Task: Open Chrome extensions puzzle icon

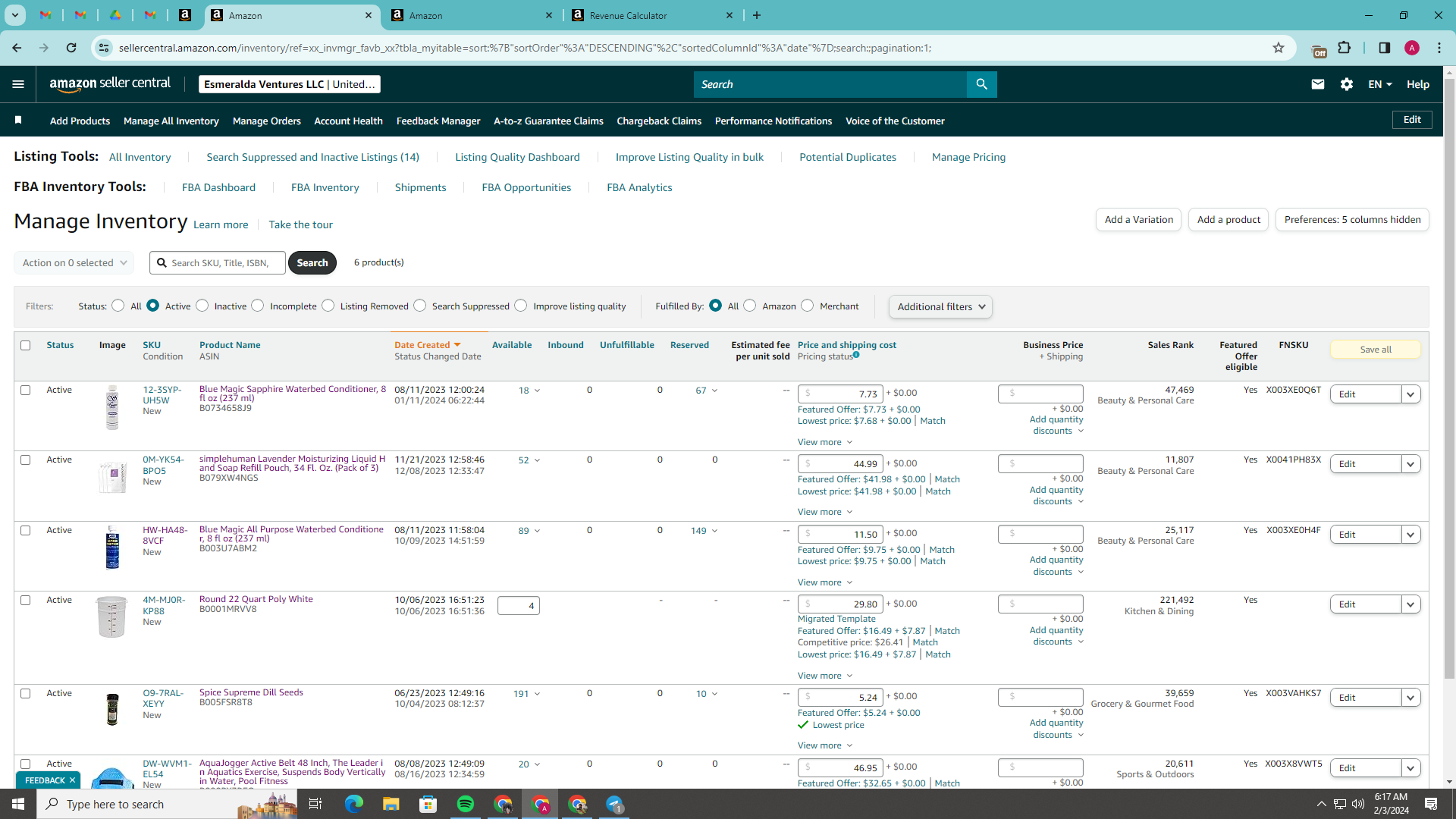Action: tap(1344, 48)
